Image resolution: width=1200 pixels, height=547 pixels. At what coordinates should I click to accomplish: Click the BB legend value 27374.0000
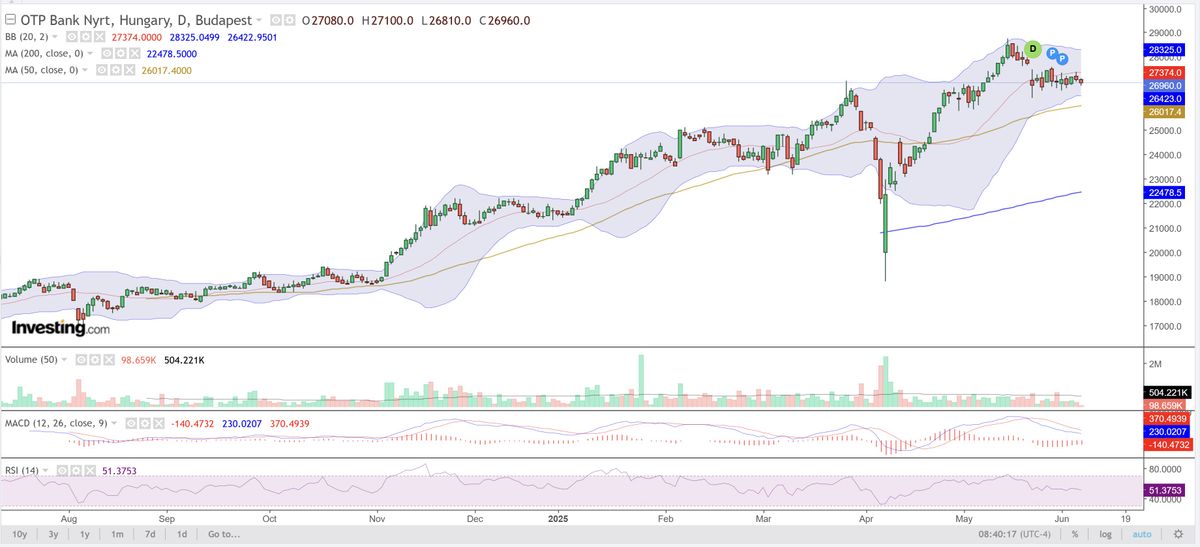(136, 37)
